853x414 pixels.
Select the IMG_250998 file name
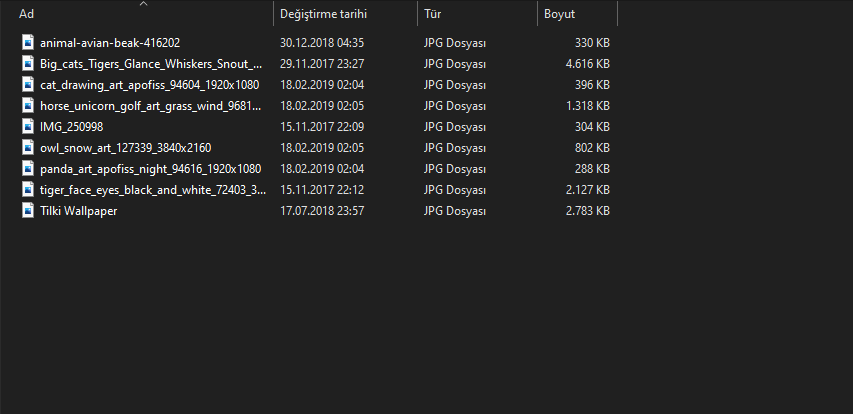72,127
